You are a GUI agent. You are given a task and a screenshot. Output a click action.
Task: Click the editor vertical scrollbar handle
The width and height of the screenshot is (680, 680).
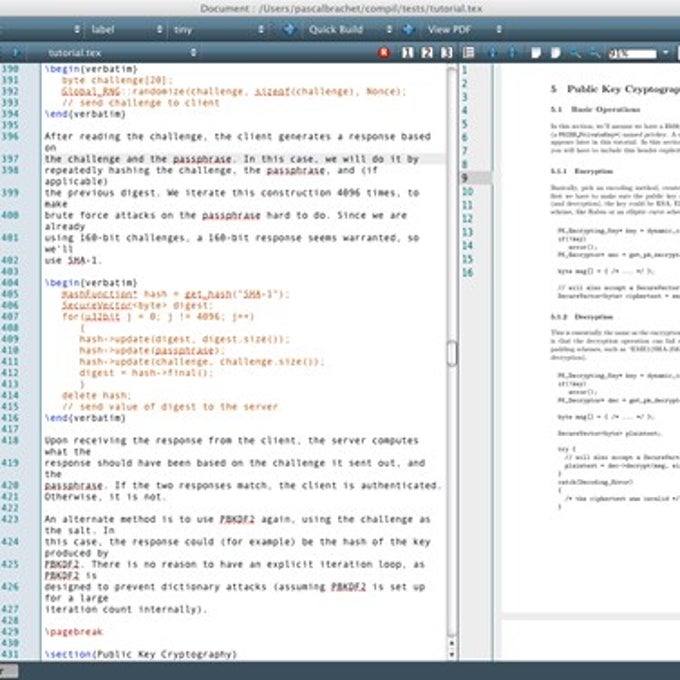click(x=452, y=353)
